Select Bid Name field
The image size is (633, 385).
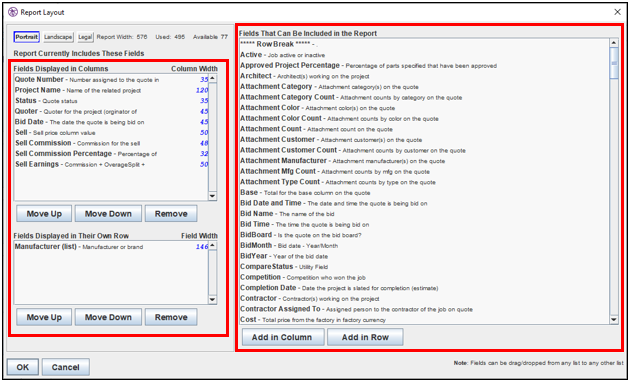point(424,213)
